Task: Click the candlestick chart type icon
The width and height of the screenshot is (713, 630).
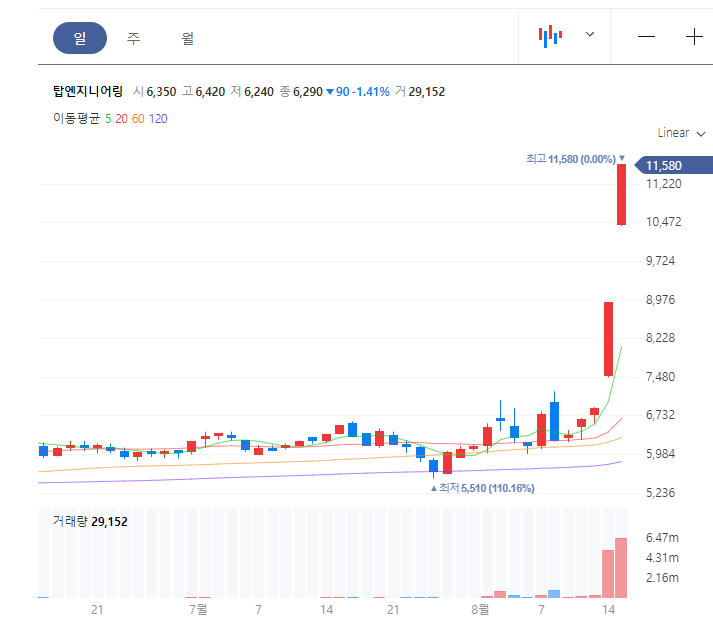Action: click(x=550, y=36)
